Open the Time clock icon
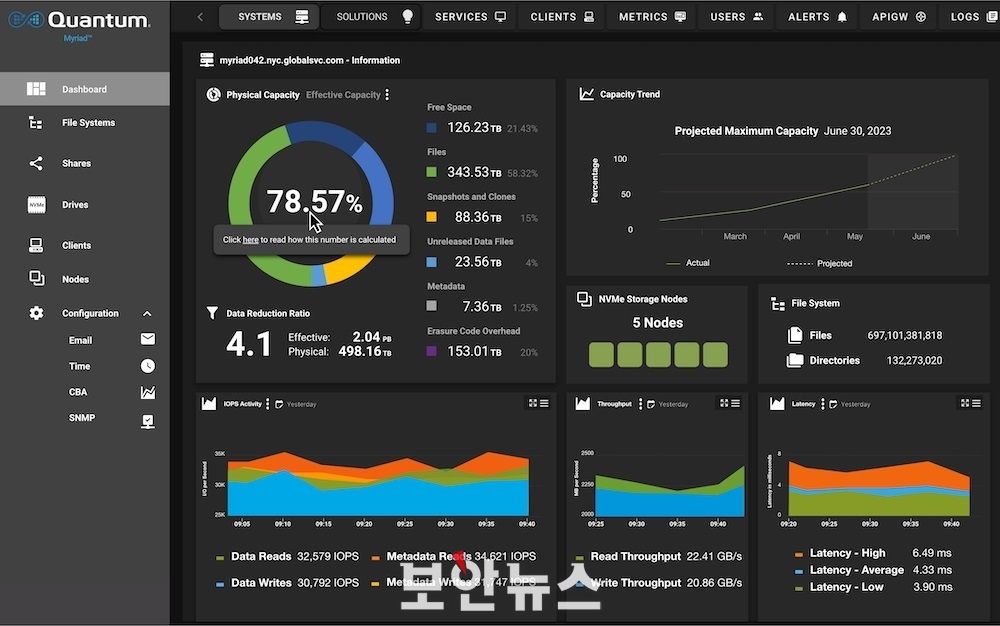This screenshot has height=626, width=1000. point(148,366)
